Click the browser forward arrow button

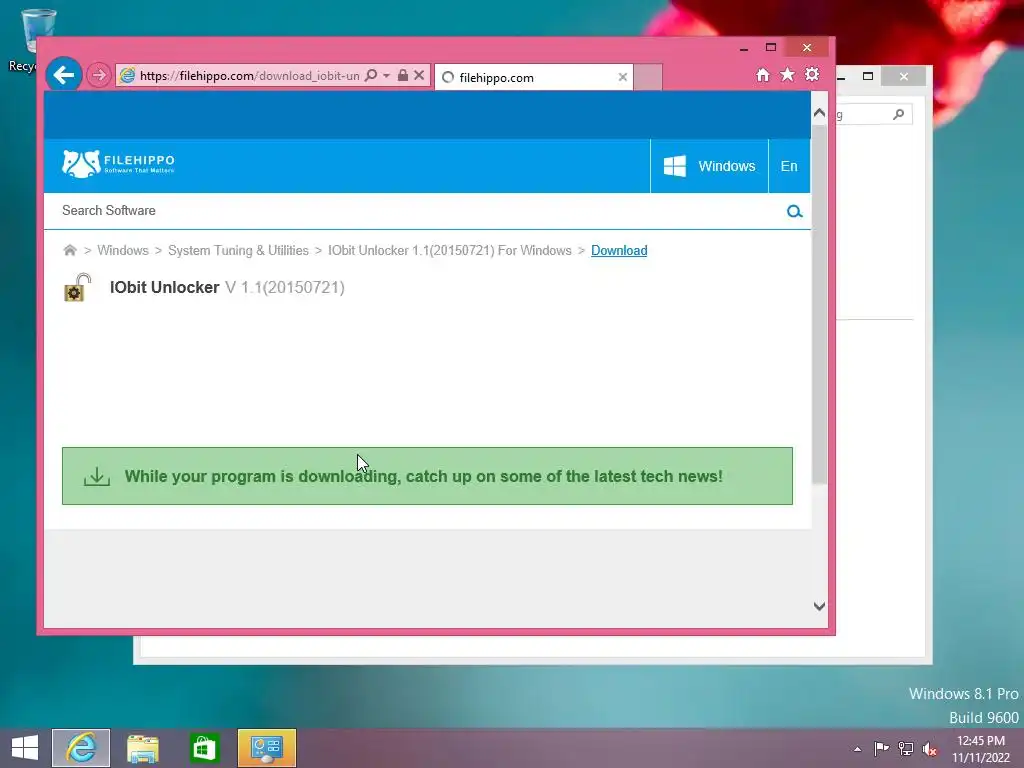click(99, 75)
